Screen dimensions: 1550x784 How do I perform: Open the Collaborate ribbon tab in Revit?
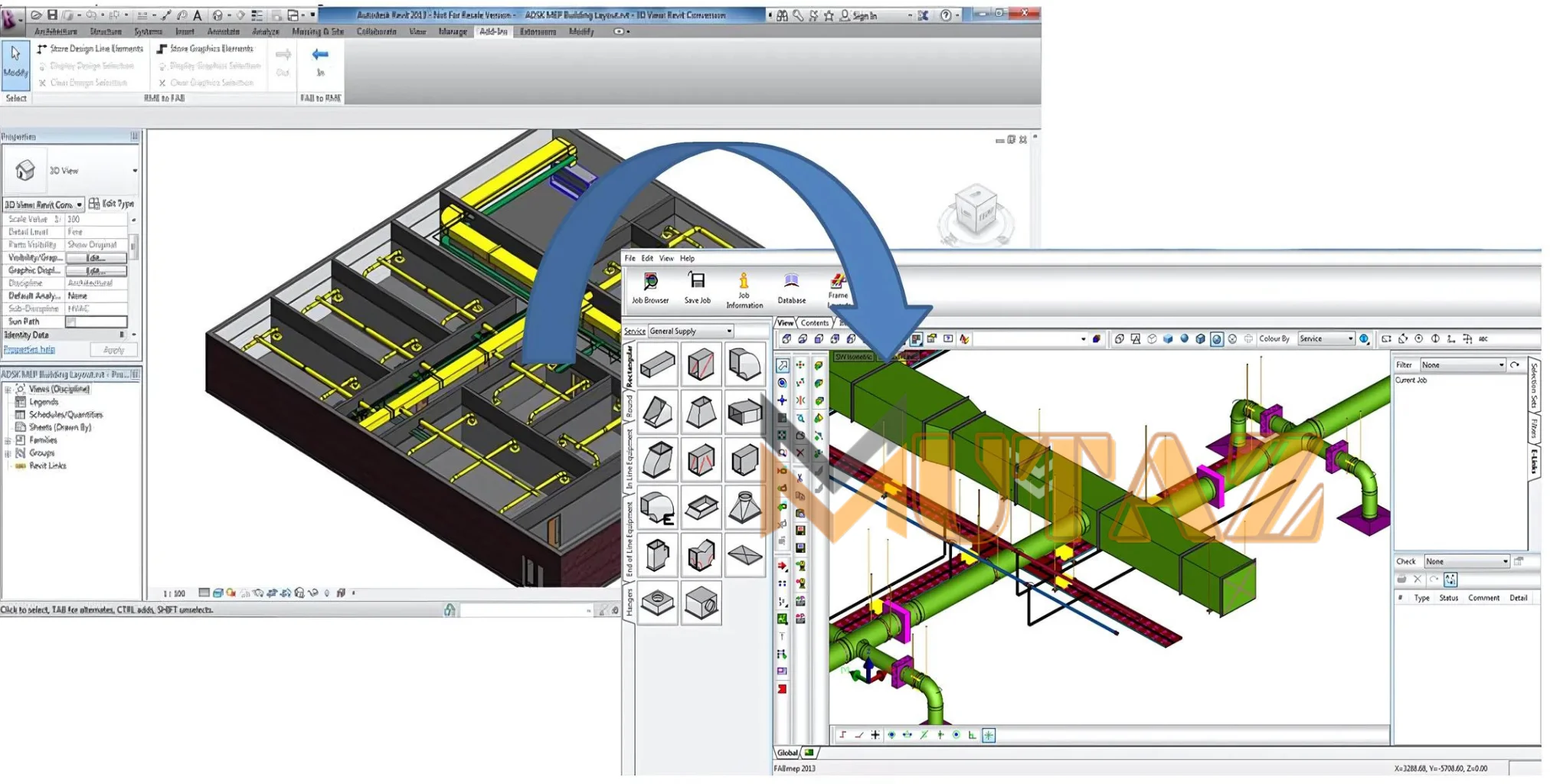376,31
